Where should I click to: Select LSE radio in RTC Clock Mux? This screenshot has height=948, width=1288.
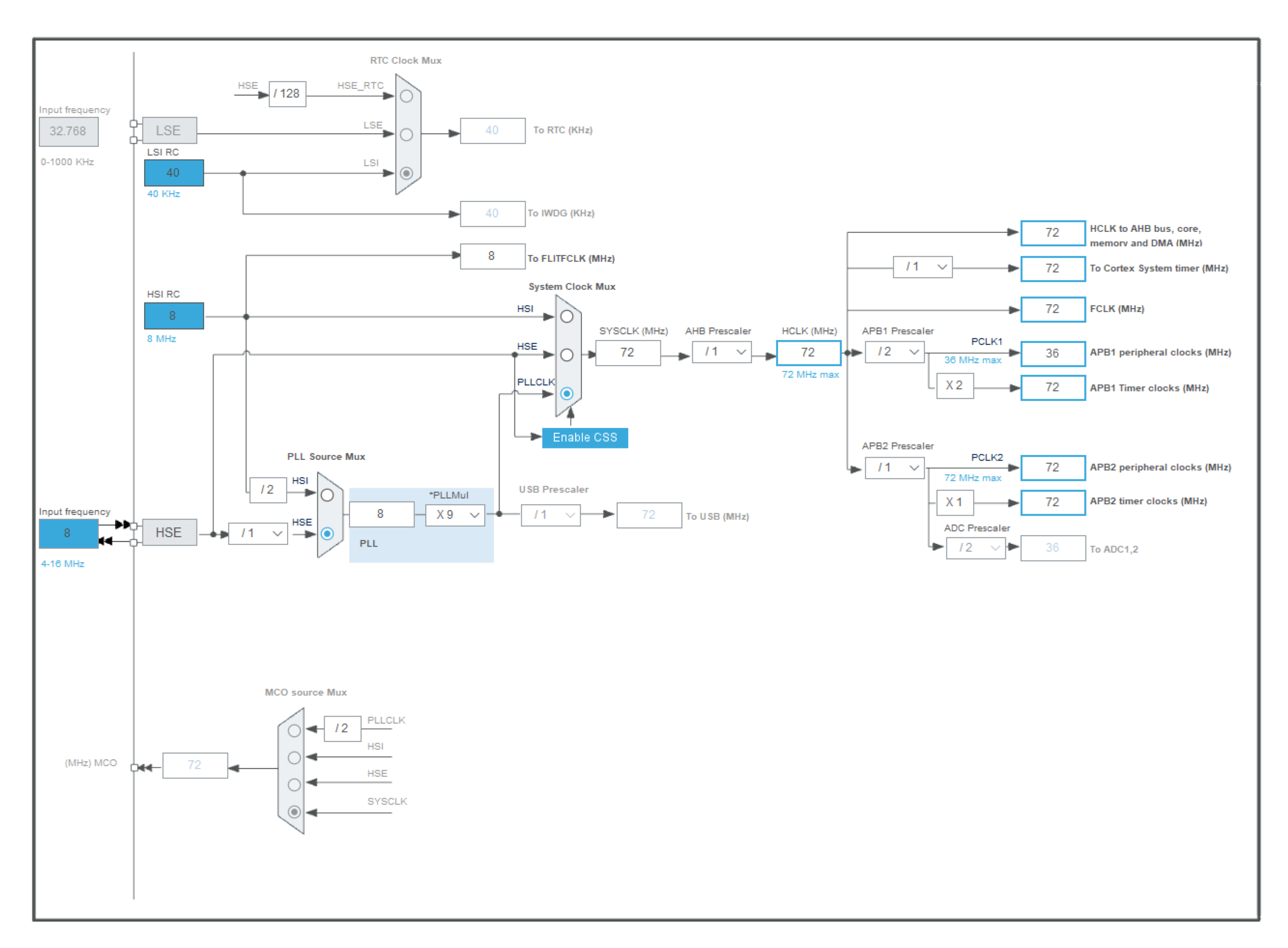(406, 134)
